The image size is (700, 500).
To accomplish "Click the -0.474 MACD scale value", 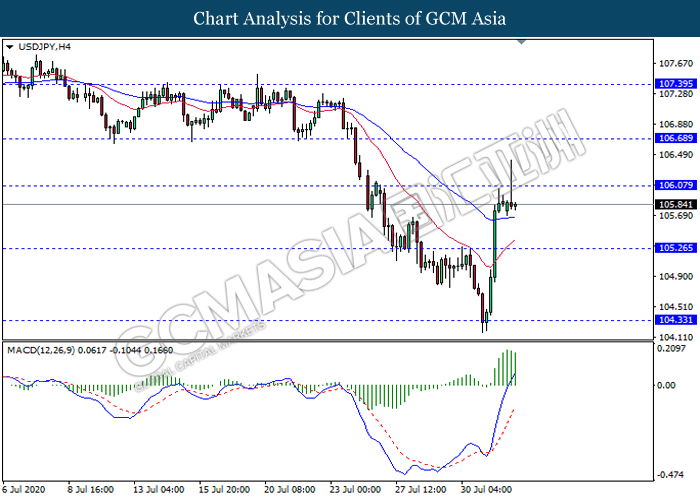I will click(x=669, y=475).
